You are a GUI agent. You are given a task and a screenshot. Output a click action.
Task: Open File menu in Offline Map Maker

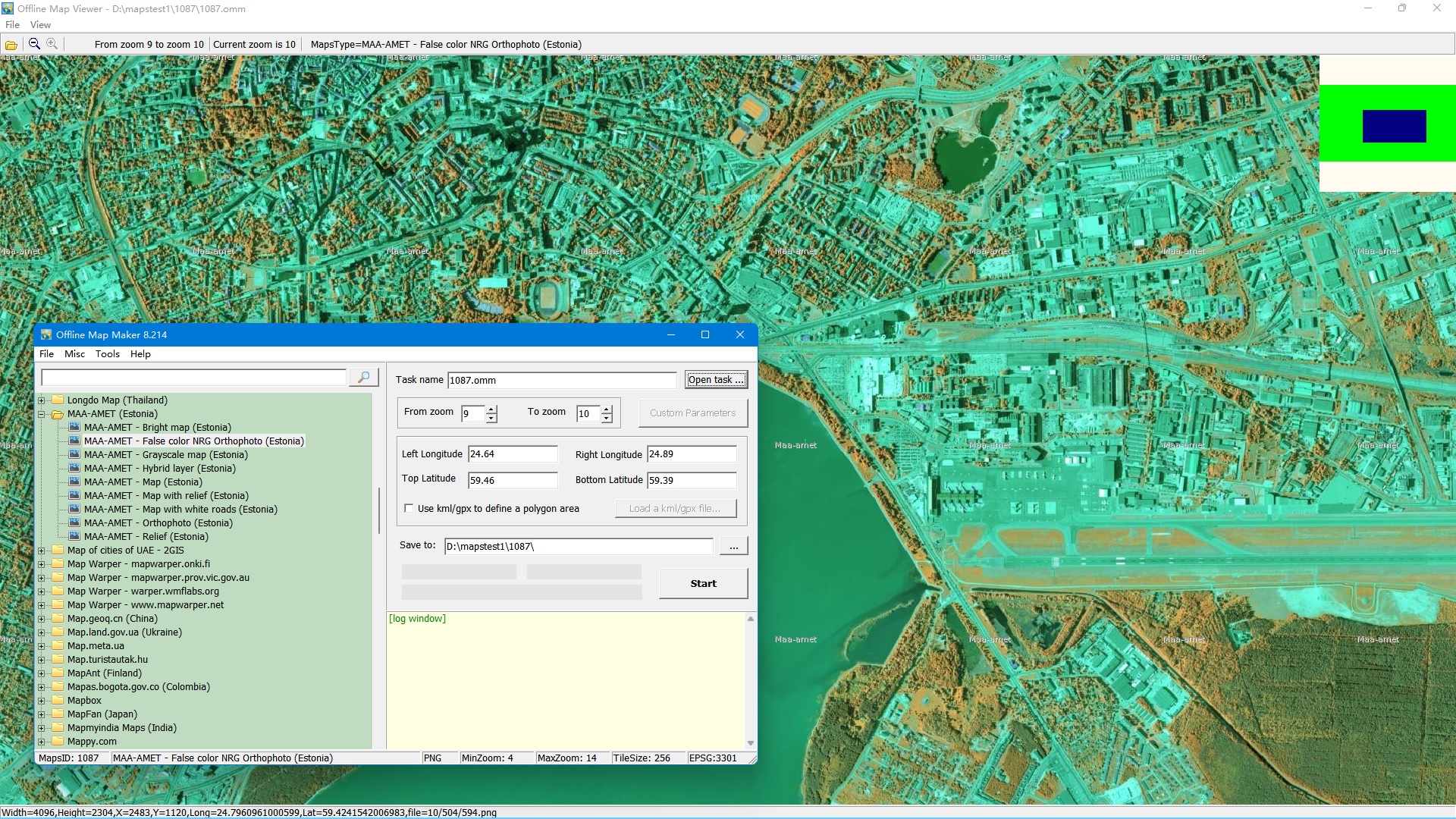coord(46,354)
